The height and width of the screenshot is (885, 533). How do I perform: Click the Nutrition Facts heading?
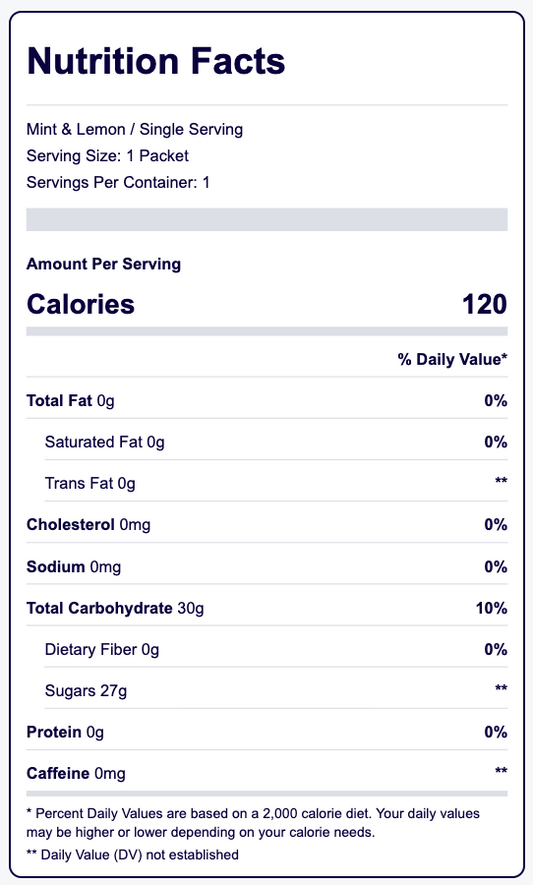[156, 61]
